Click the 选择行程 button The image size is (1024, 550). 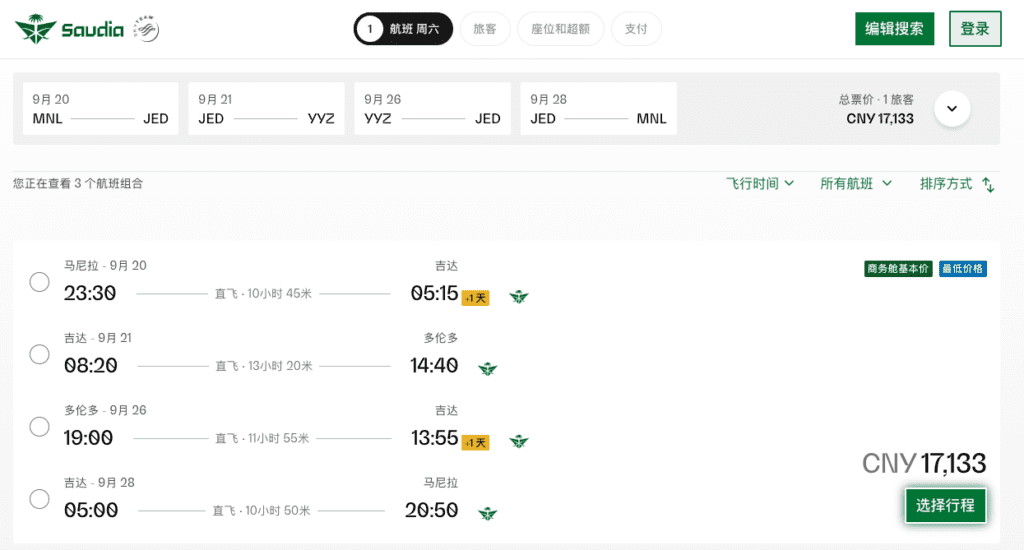pos(945,505)
